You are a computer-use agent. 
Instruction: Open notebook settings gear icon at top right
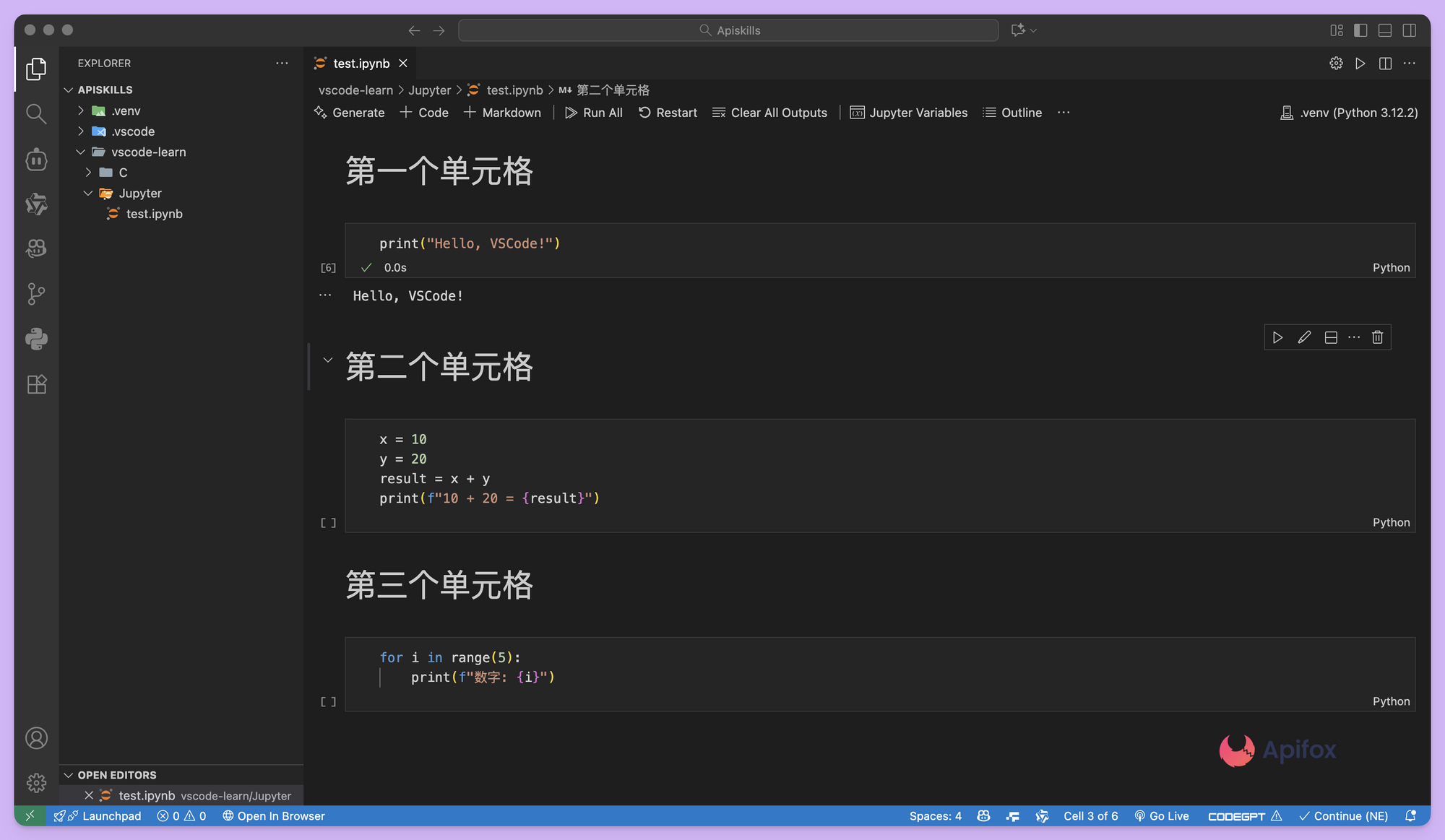[1336, 64]
